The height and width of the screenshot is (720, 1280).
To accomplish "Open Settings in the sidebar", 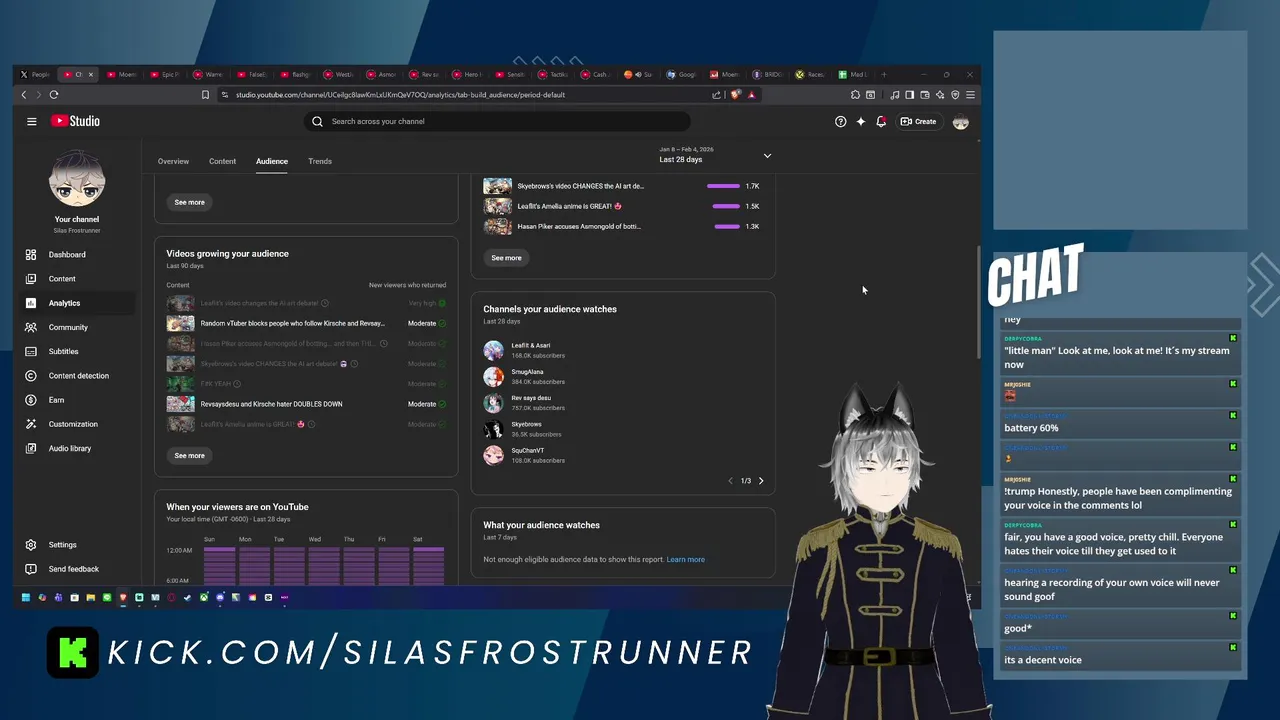I will [x=77, y=545].
